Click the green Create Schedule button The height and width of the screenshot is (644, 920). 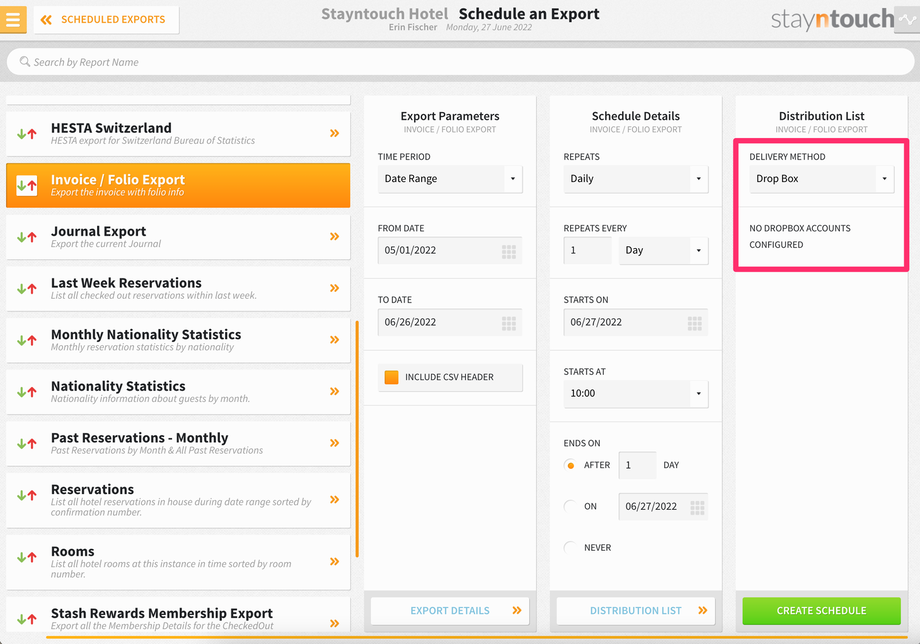click(821, 611)
